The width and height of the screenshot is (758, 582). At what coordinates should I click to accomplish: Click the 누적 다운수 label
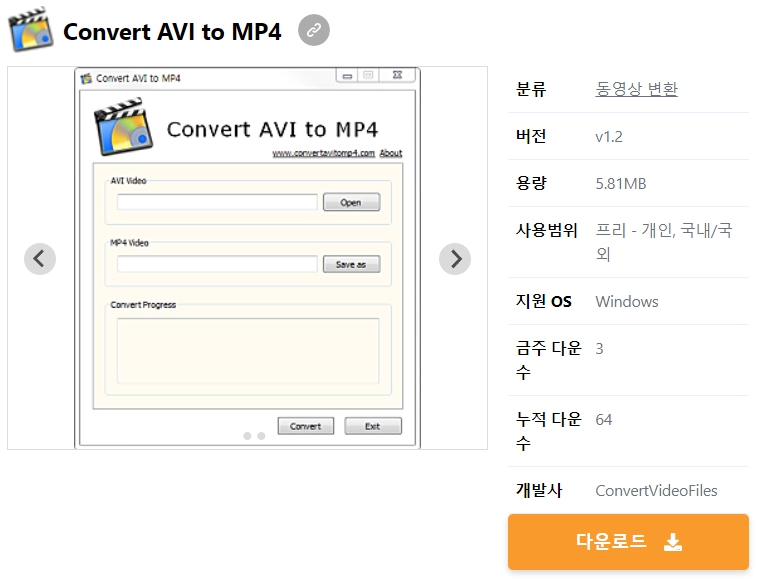click(x=549, y=431)
